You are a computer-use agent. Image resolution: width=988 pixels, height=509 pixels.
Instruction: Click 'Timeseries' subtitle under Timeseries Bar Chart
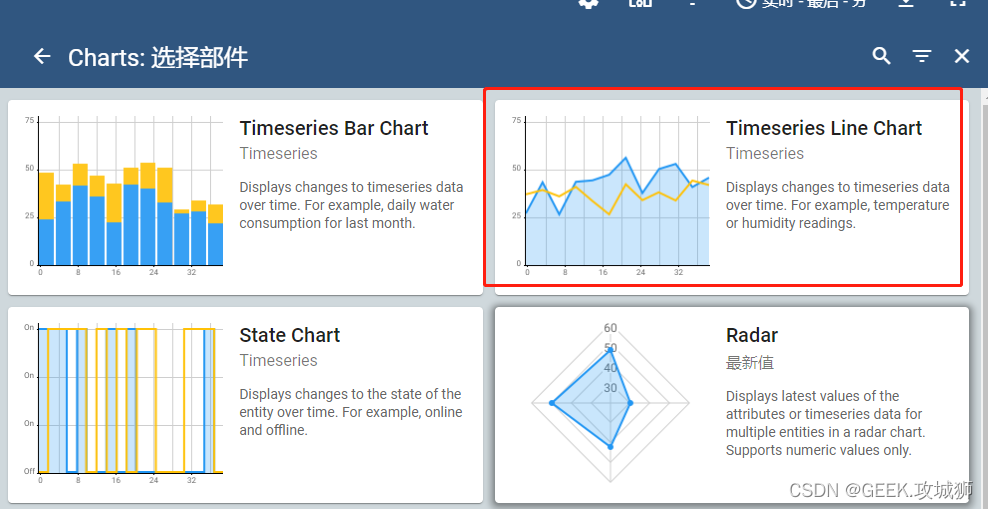[x=278, y=154]
